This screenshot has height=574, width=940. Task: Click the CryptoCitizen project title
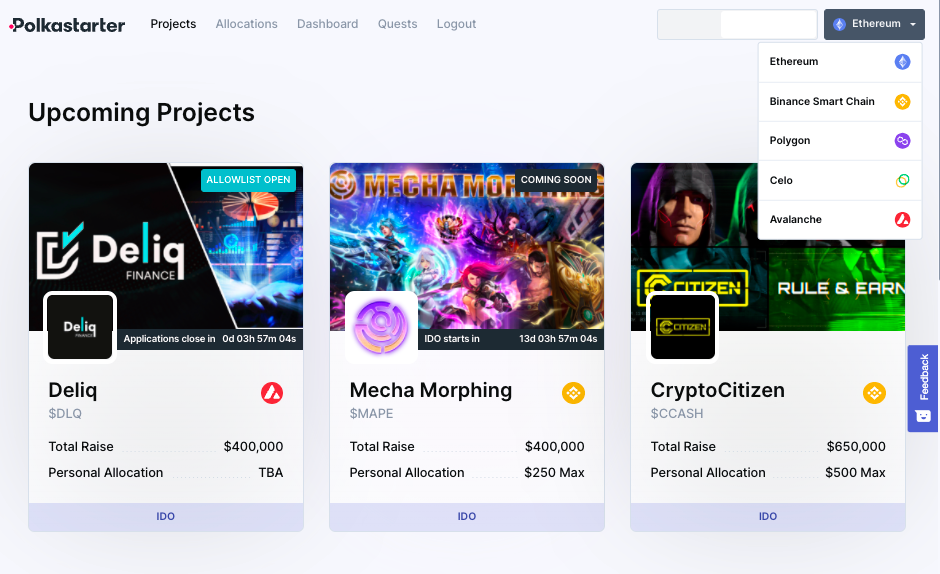pos(718,390)
